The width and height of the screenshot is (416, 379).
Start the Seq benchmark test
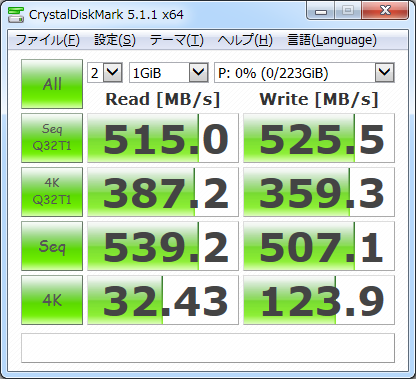coord(52,246)
